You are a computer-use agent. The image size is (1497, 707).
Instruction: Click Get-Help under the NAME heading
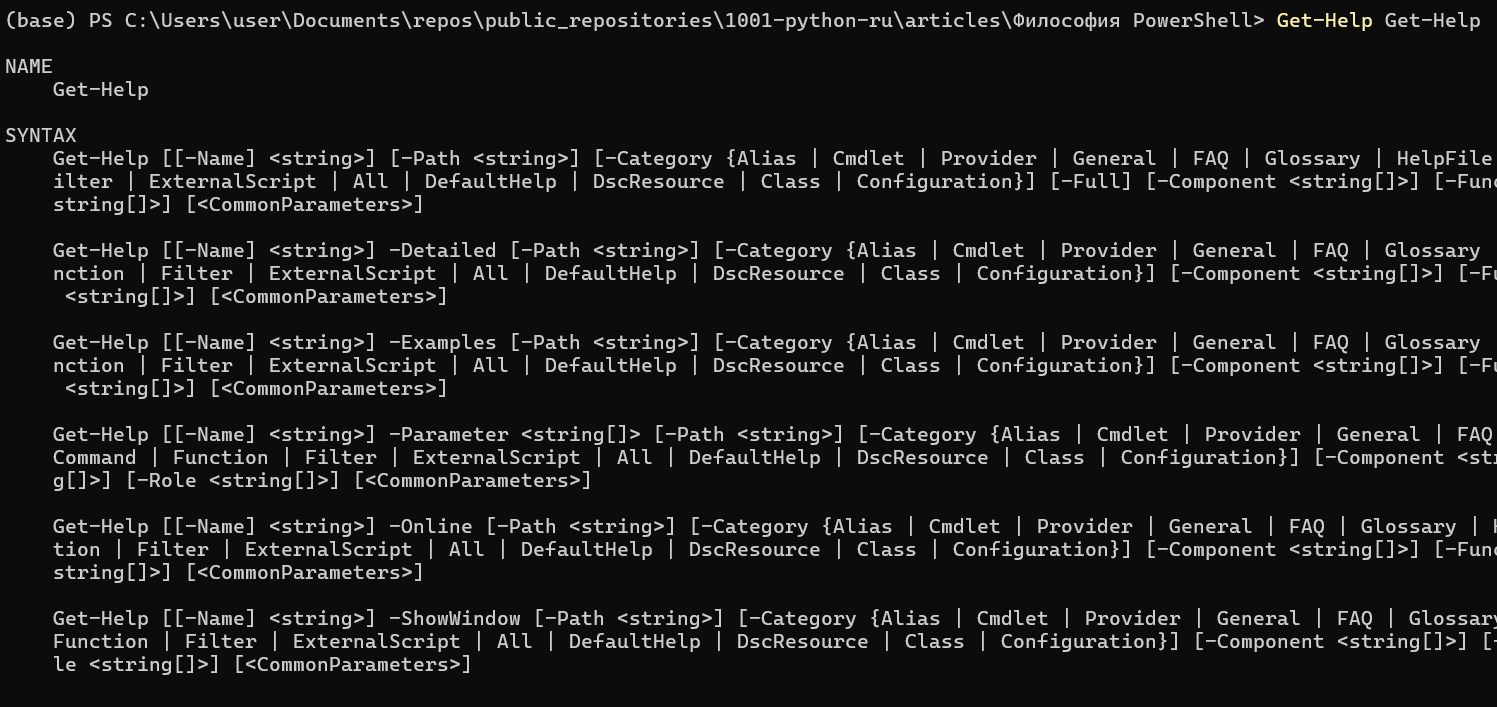pyautogui.click(x=100, y=90)
